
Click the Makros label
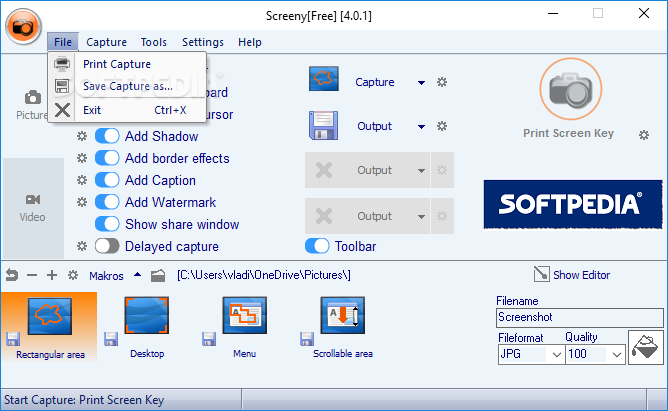pos(106,276)
